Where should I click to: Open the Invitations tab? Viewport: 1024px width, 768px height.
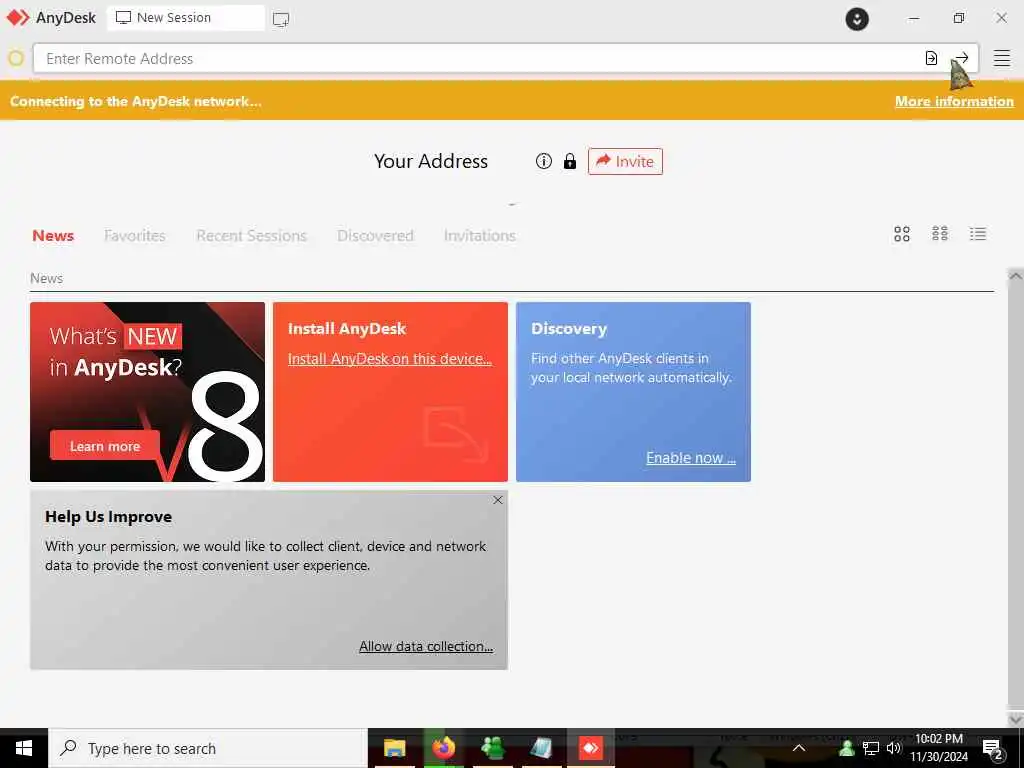click(x=480, y=236)
